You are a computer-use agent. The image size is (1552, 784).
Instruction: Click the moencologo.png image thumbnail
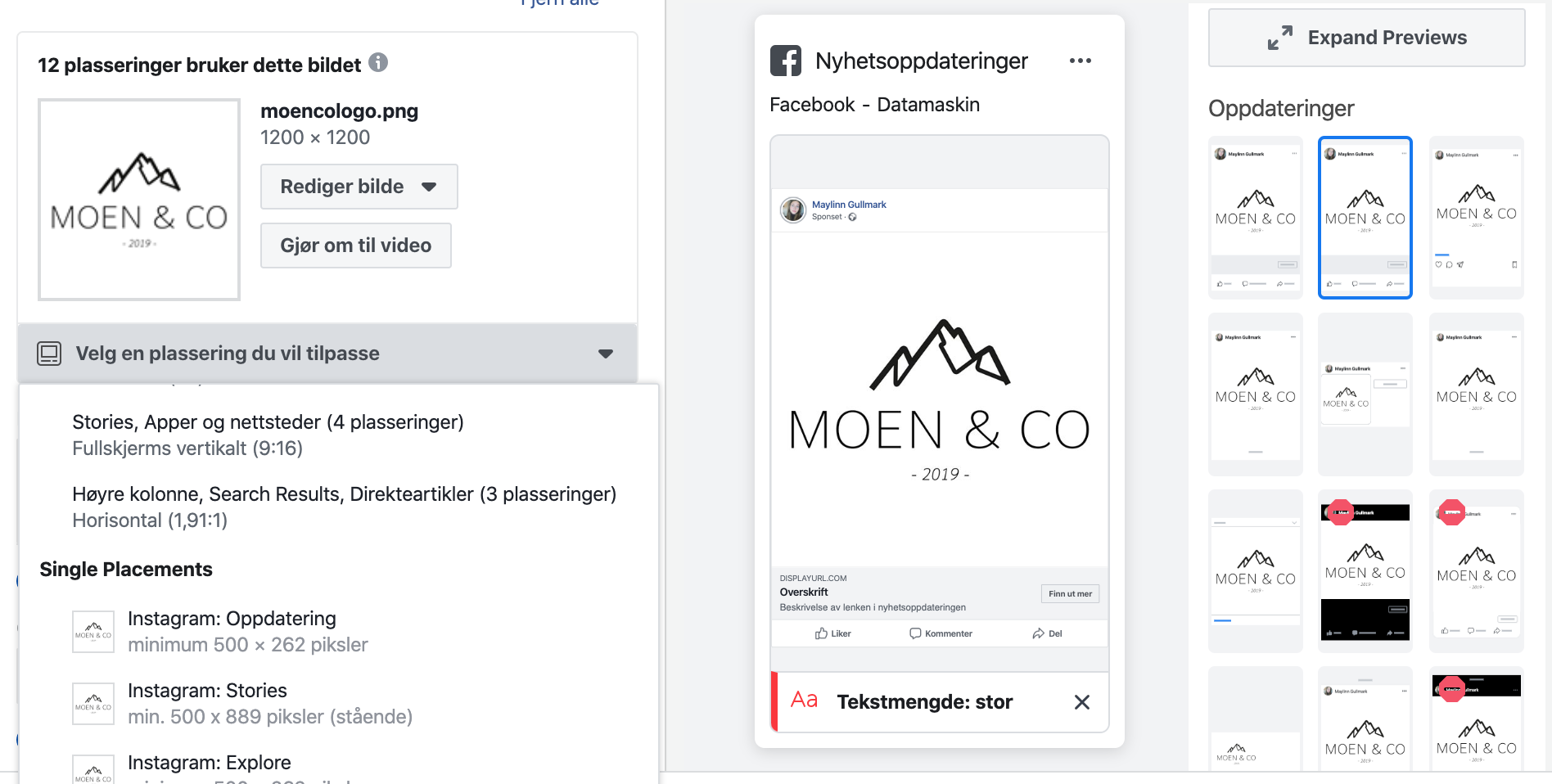point(139,200)
